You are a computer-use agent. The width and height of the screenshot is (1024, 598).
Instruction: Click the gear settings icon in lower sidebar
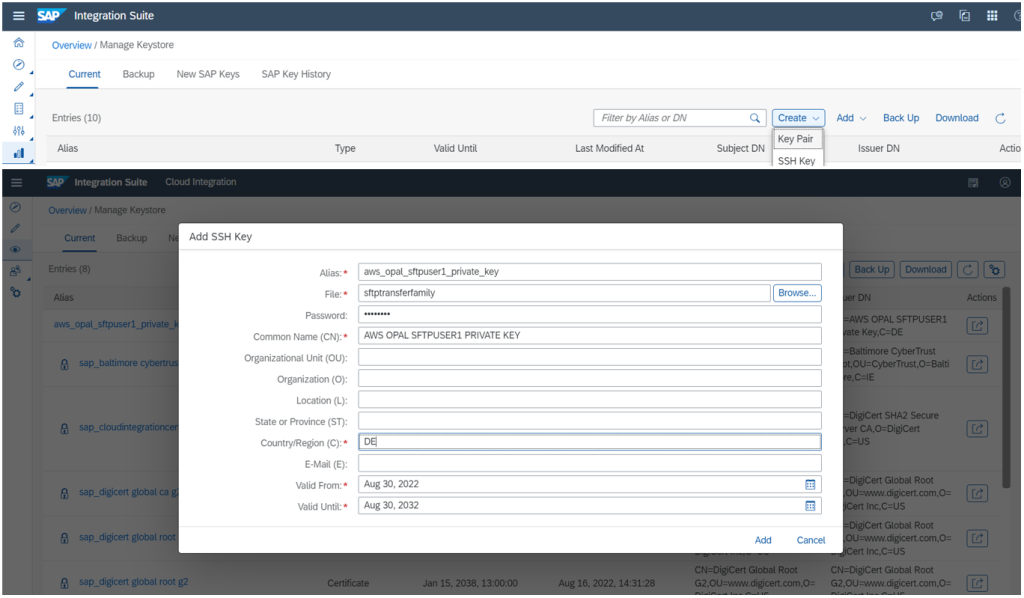click(15, 292)
